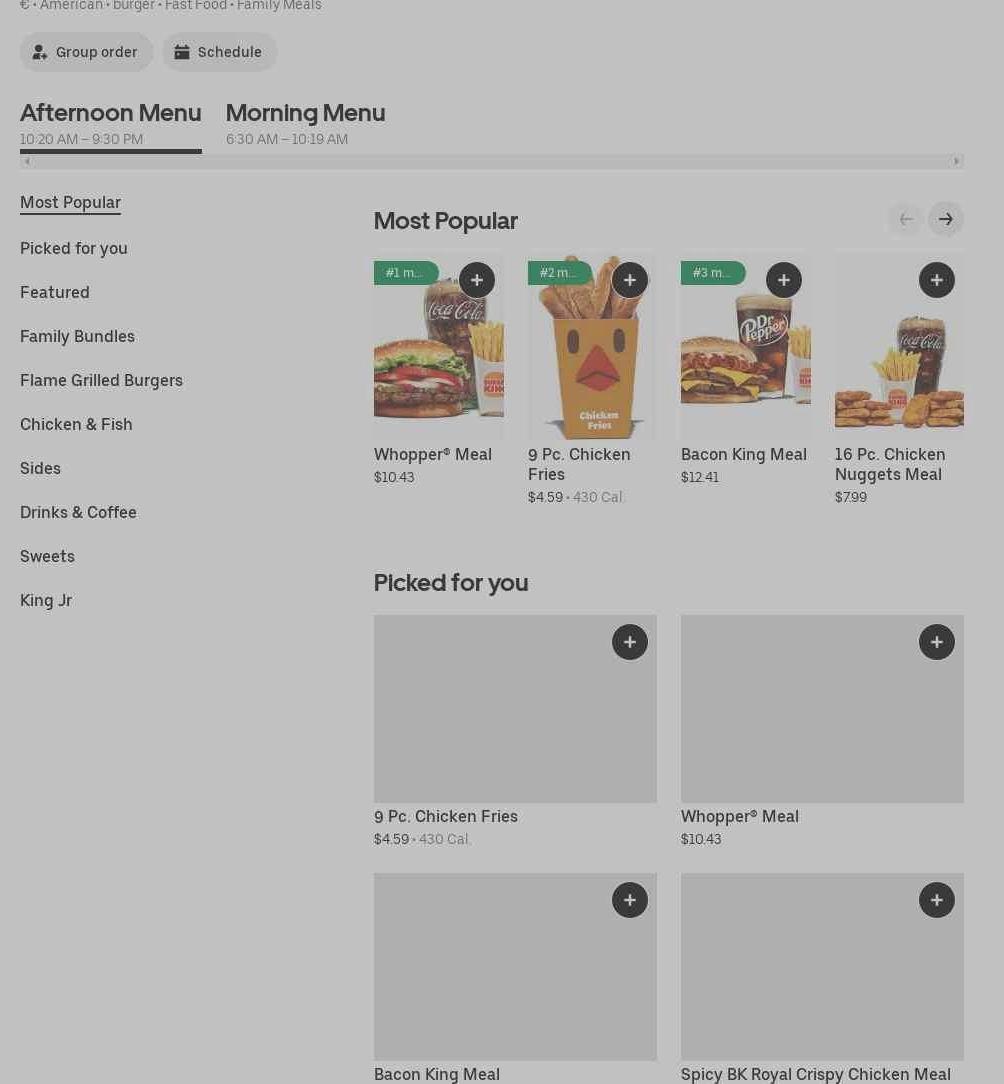Add Bacon King Meal in Picked for you
Screen dimensions: 1004x1084
(x=630, y=900)
